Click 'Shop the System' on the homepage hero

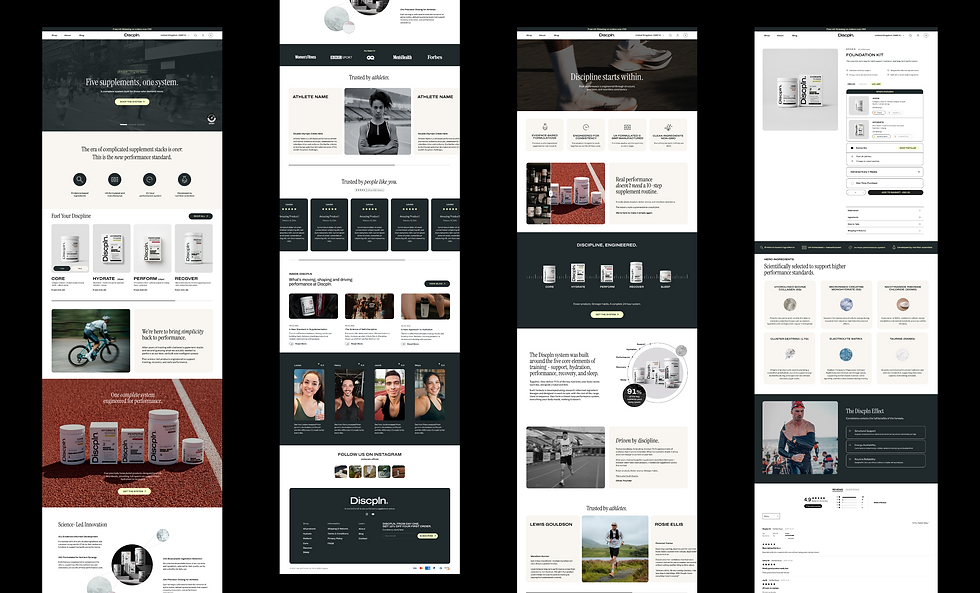(132, 102)
